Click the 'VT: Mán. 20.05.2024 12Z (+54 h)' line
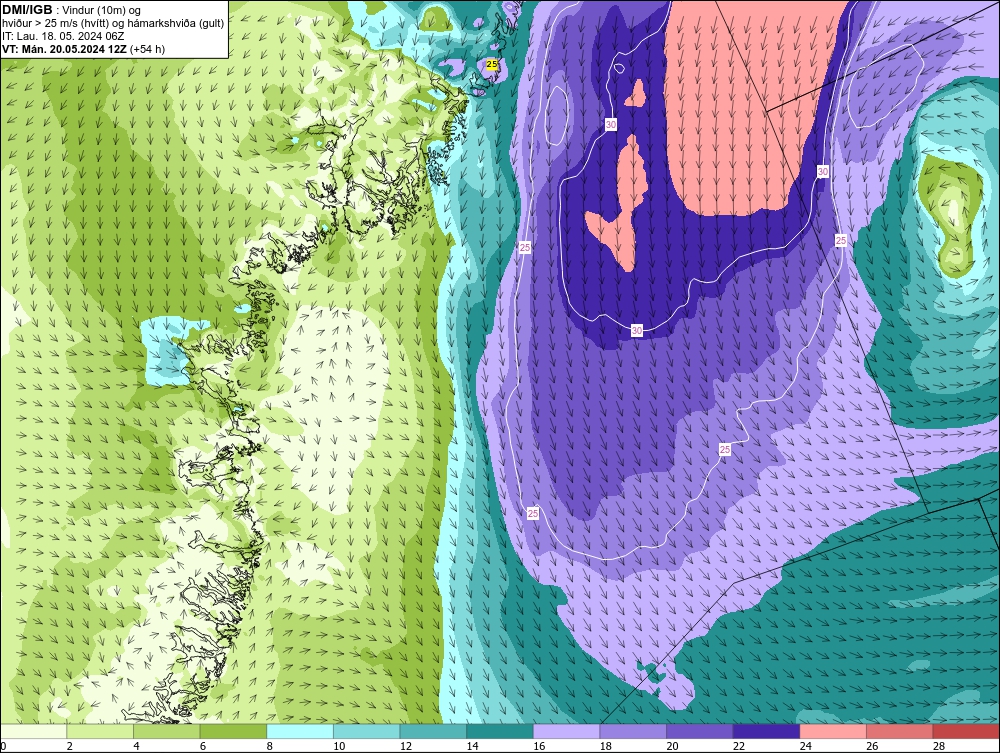The image size is (1000, 753). (84, 49)
